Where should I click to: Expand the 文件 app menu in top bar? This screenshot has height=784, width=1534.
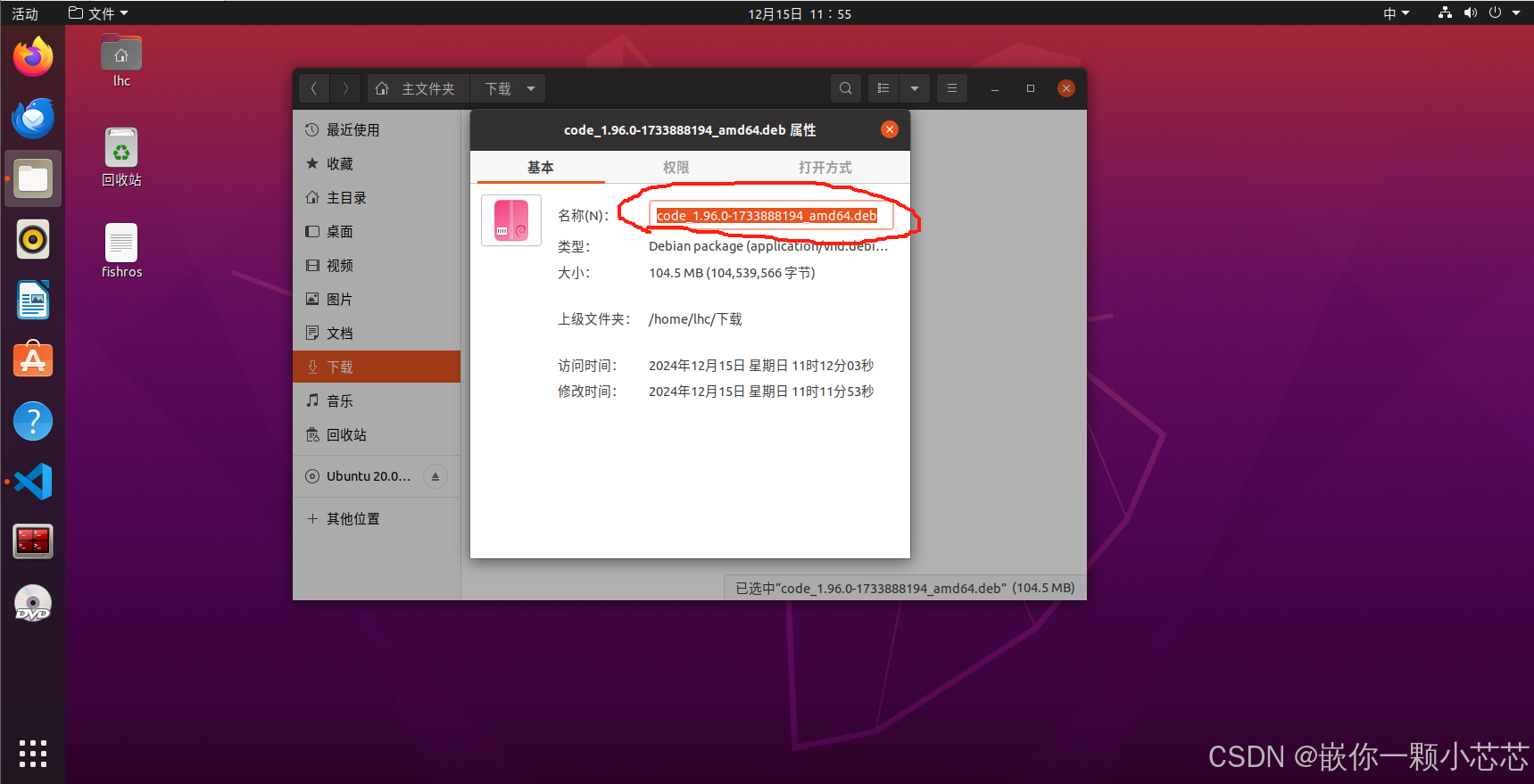click(99, 13)
